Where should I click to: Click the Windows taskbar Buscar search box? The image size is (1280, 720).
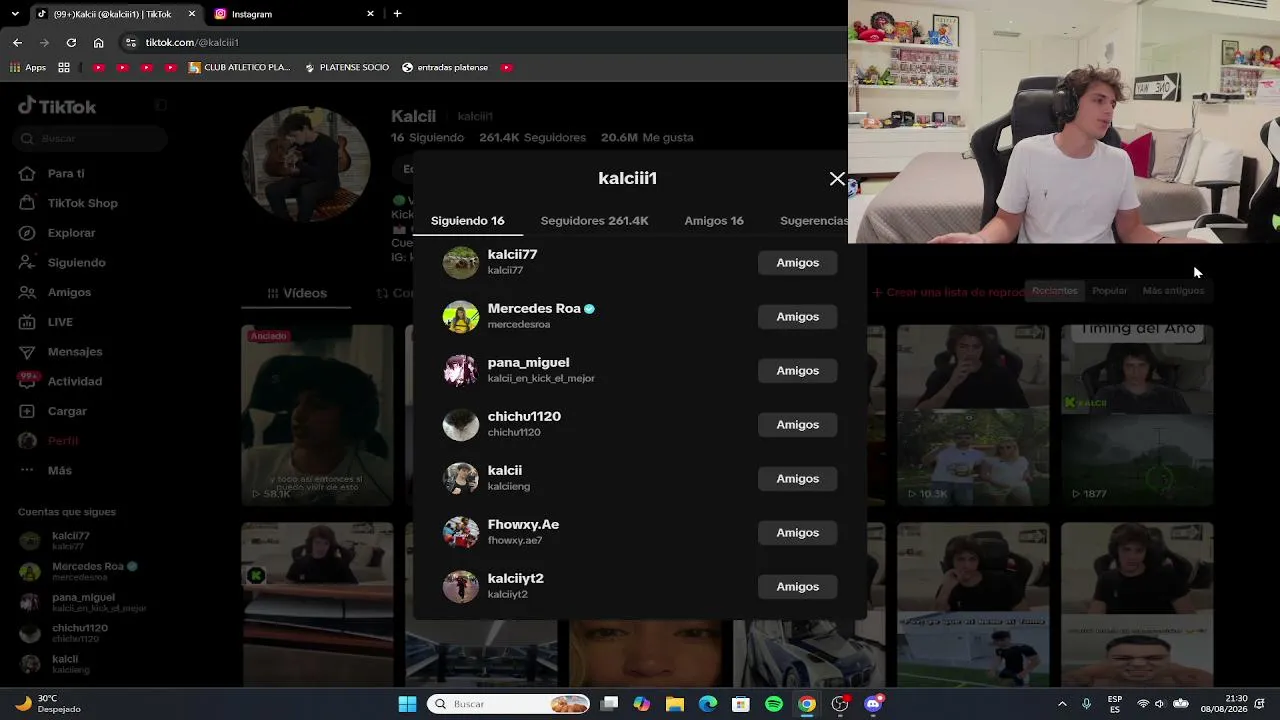[509, 704]
